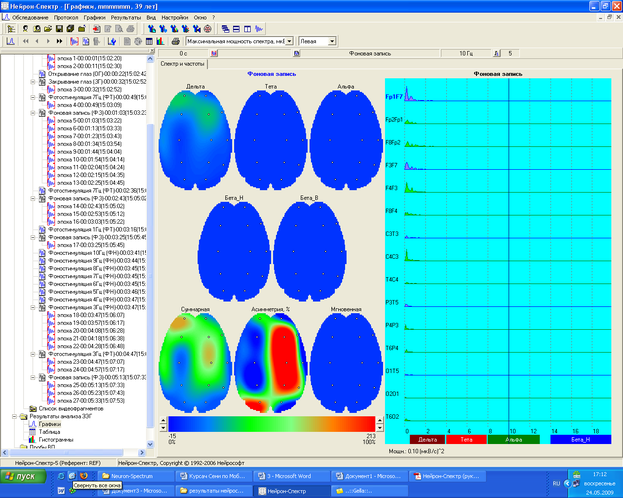Click the printer icon in second toolbar

pos(175,41)
